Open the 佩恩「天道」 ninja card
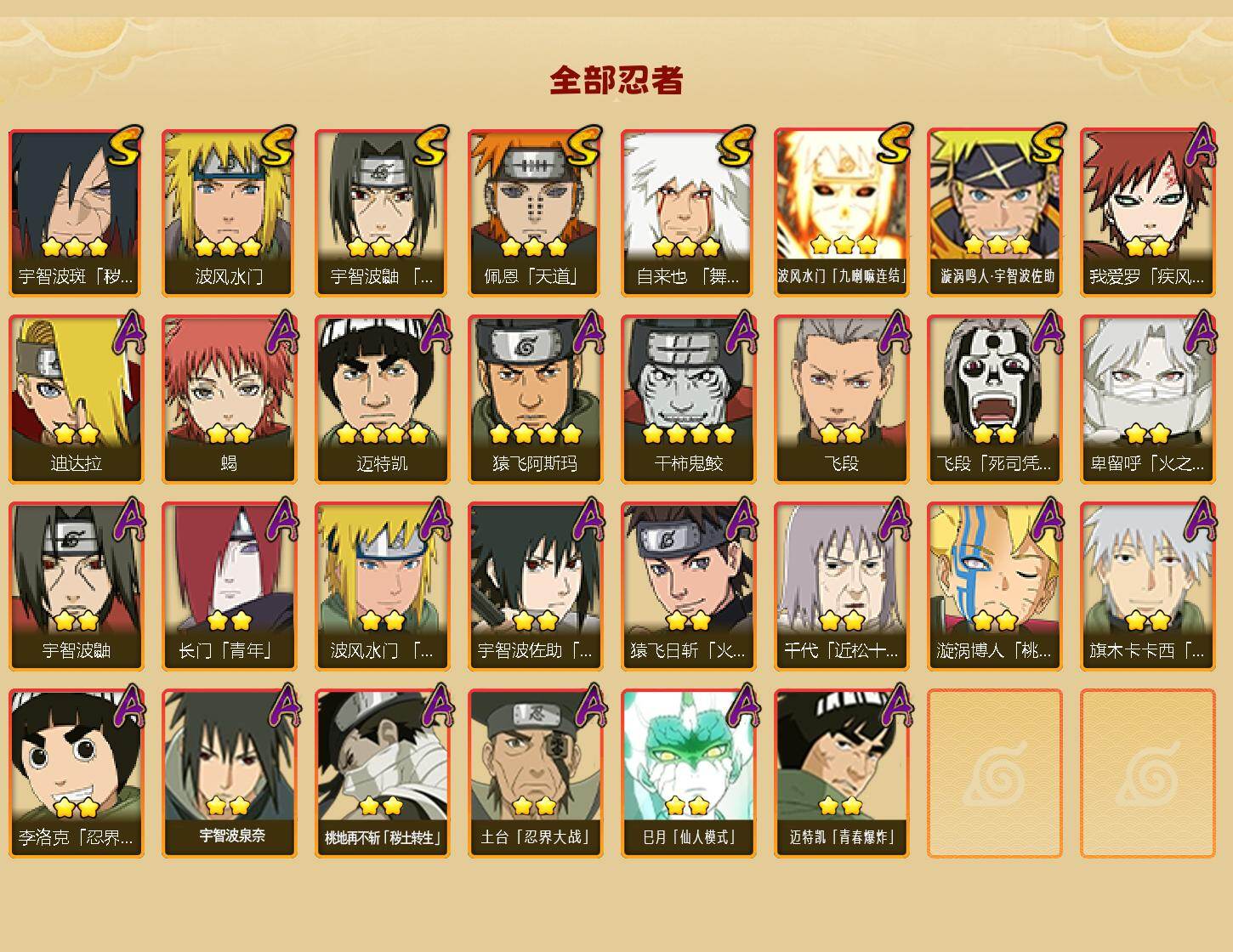The width and height of the screenshot is (1233, 952). [536, 212]
